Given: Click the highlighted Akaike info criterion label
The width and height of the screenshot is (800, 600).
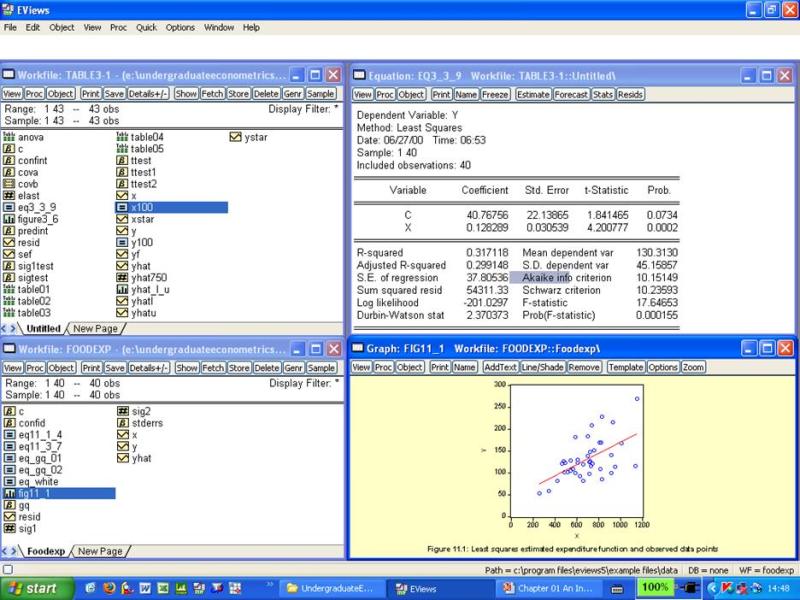Looking at the screenshot, I should pyautogui.click(x=567, y=278).
